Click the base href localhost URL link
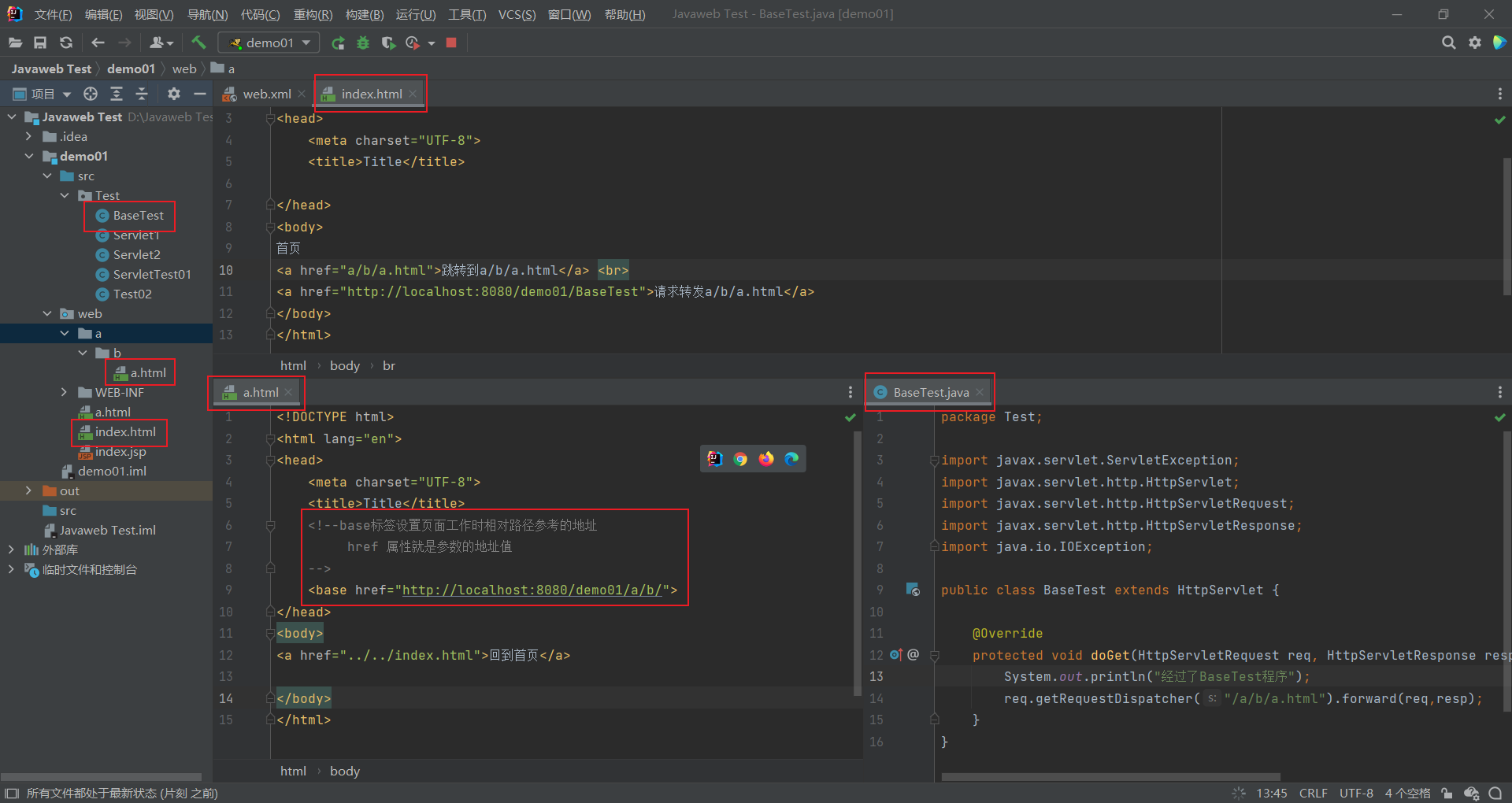The height and width of the screenshot is (803, 1512). point(532,590)
